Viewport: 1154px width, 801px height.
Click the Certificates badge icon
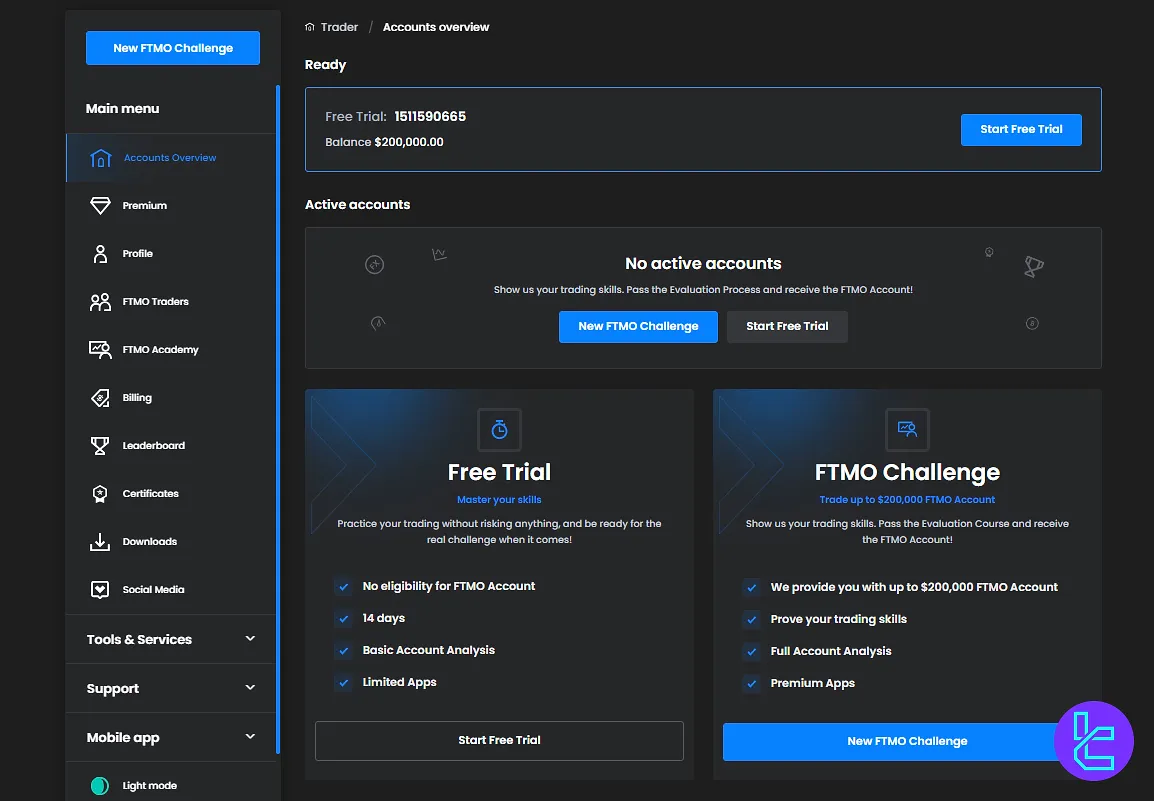tap(100, 494)
